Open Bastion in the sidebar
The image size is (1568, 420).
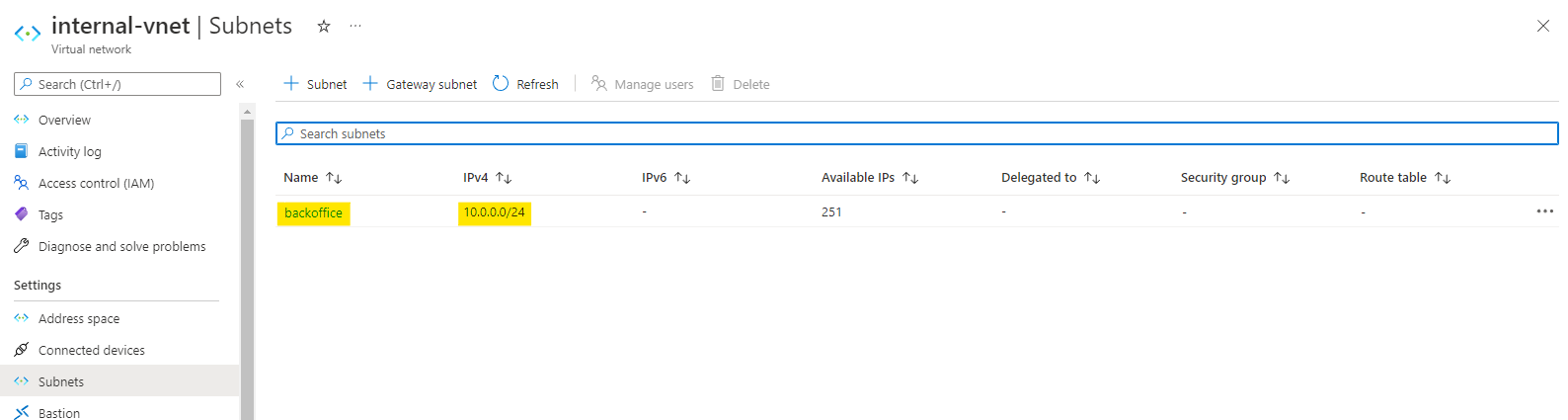pos(59,413)
